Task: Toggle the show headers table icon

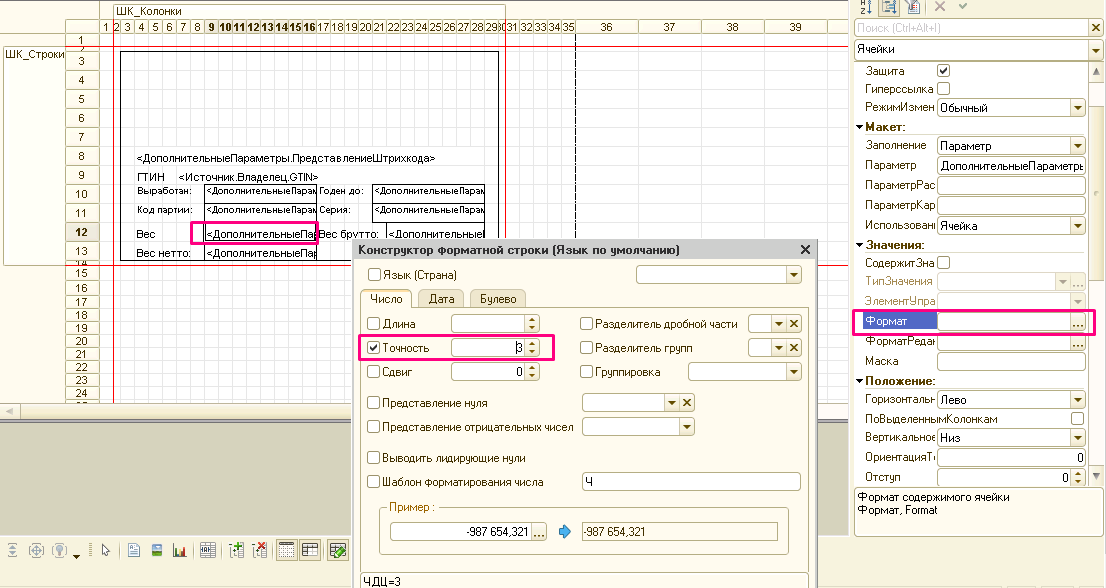Action: 310,551
